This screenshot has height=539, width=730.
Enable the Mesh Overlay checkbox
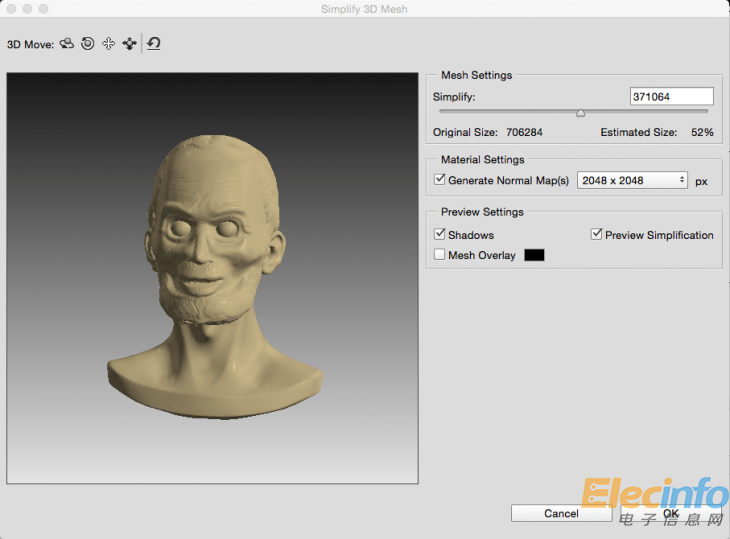coord(440,255)
